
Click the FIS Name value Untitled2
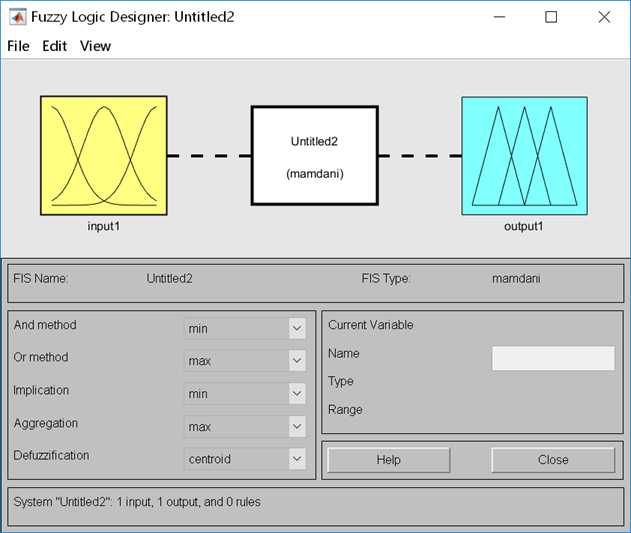[169, 279]
